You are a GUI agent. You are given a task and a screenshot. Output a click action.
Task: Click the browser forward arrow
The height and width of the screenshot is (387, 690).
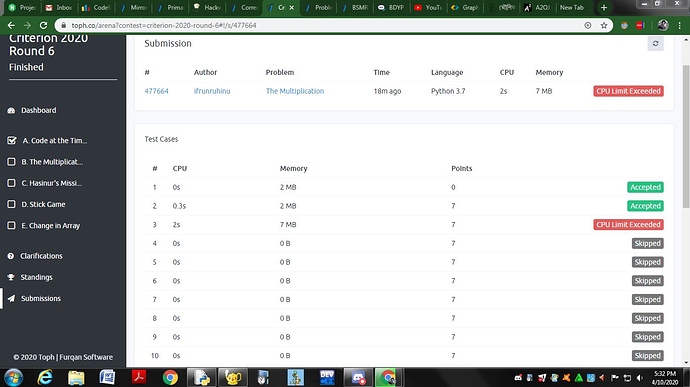click(27, 26)
